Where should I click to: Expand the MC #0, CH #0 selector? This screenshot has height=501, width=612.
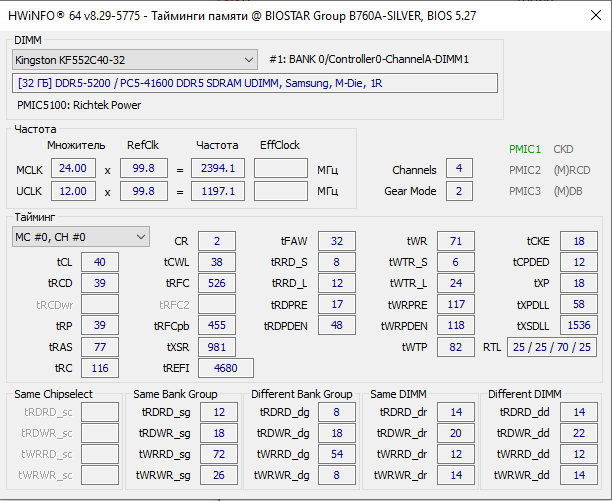coord(80,237)
